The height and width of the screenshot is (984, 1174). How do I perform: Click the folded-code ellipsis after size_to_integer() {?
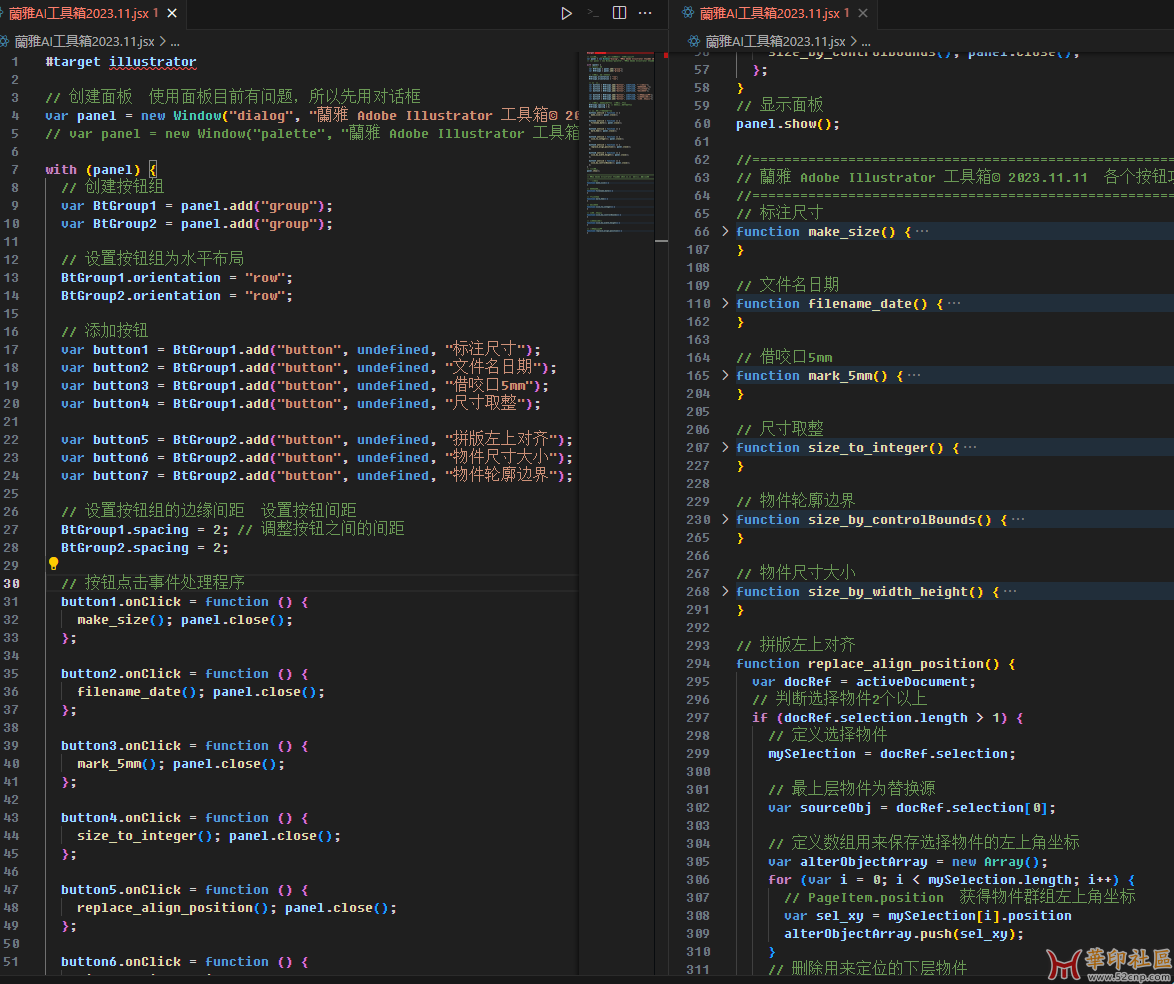[970, 447]
